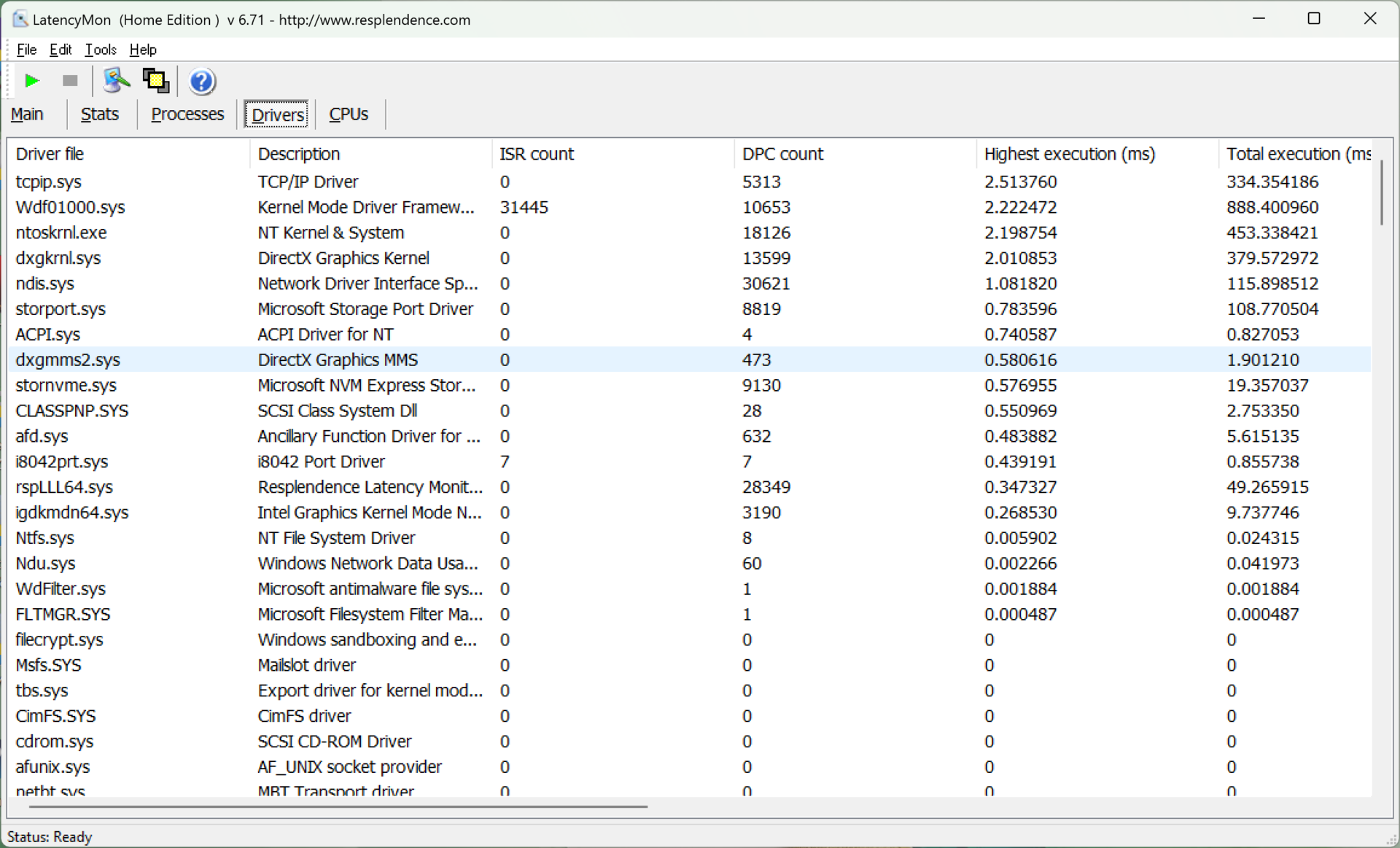The image size is (1400, 848).
Task: Sort by DPC count column header
Action: pyautogui.click(x=782, y=154)
